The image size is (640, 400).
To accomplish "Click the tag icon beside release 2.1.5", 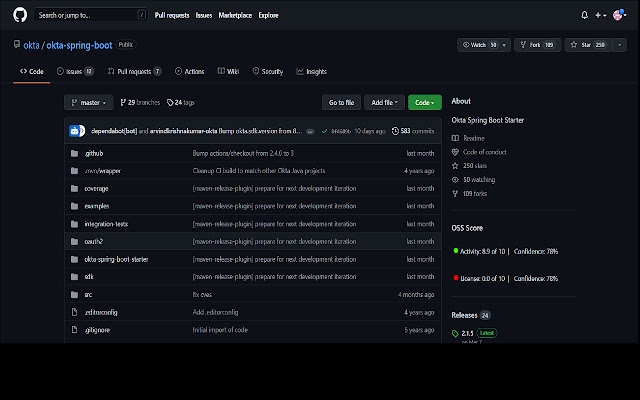I will point(455,333).
